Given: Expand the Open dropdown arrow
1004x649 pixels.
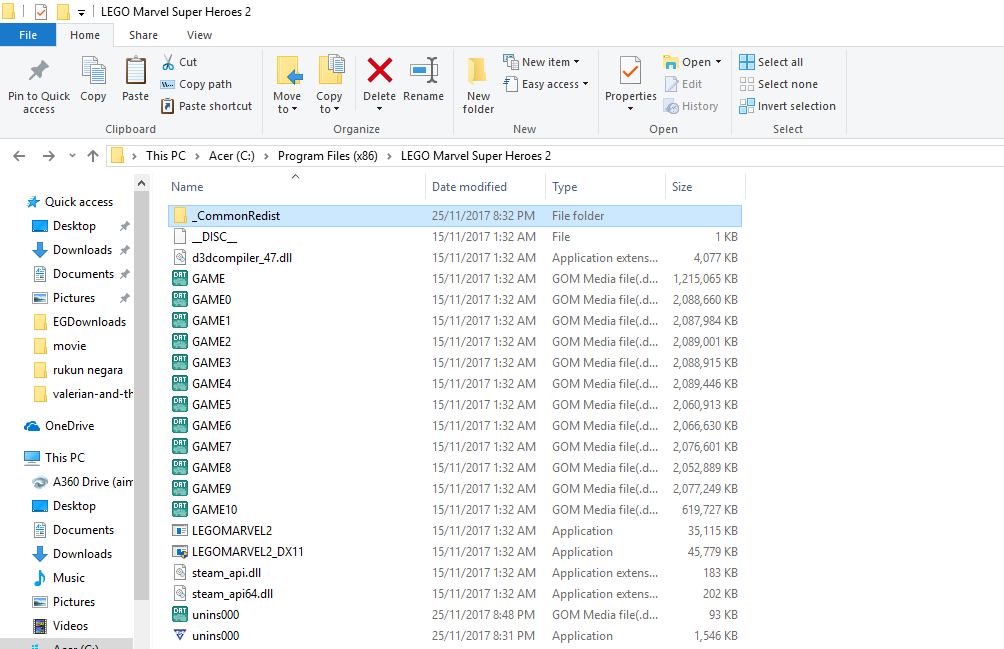Looking at the screenshot, I should pyautogui.click(x=718, y=62).
